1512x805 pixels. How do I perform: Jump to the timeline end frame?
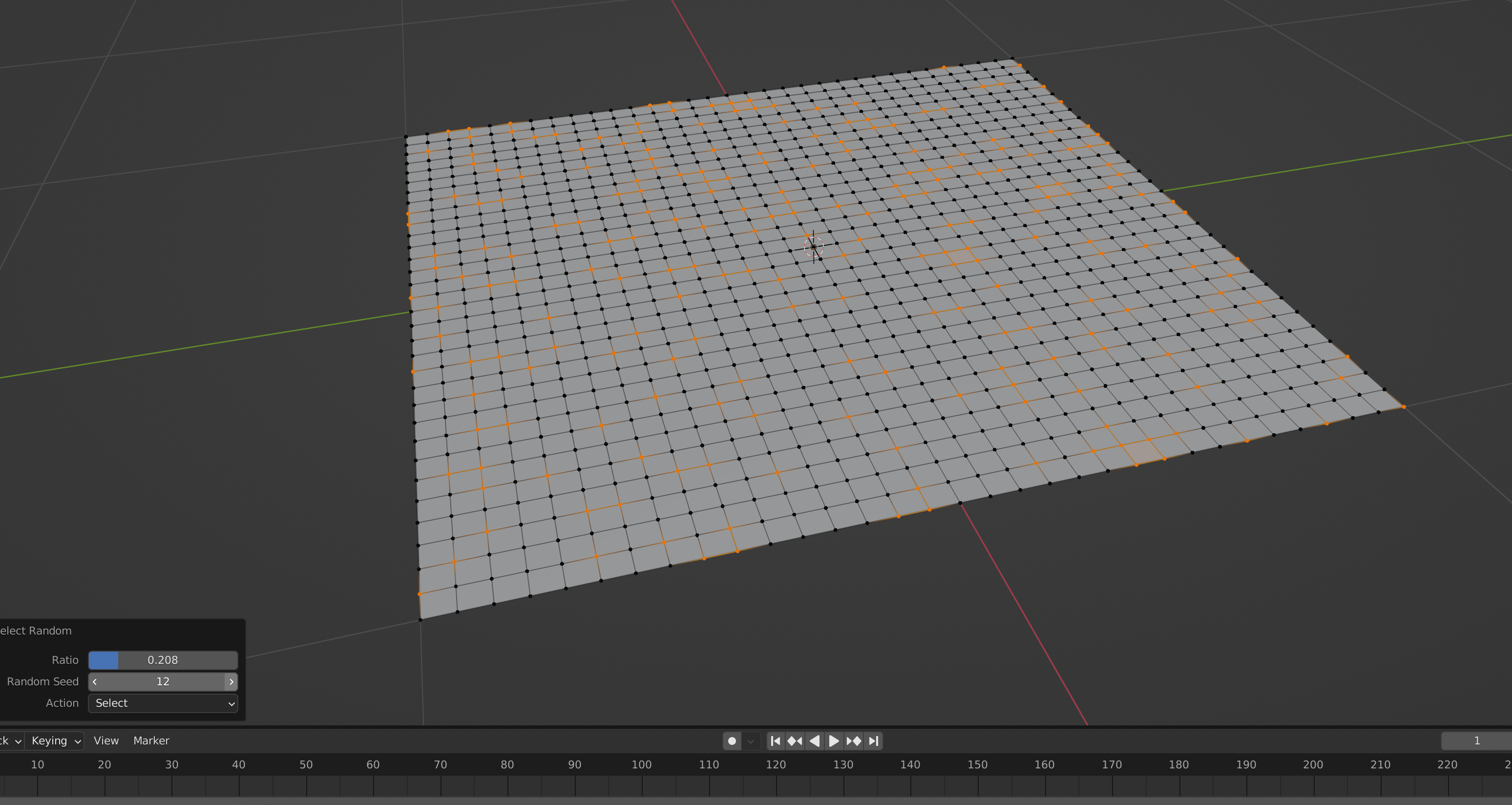tap(873, 741)
